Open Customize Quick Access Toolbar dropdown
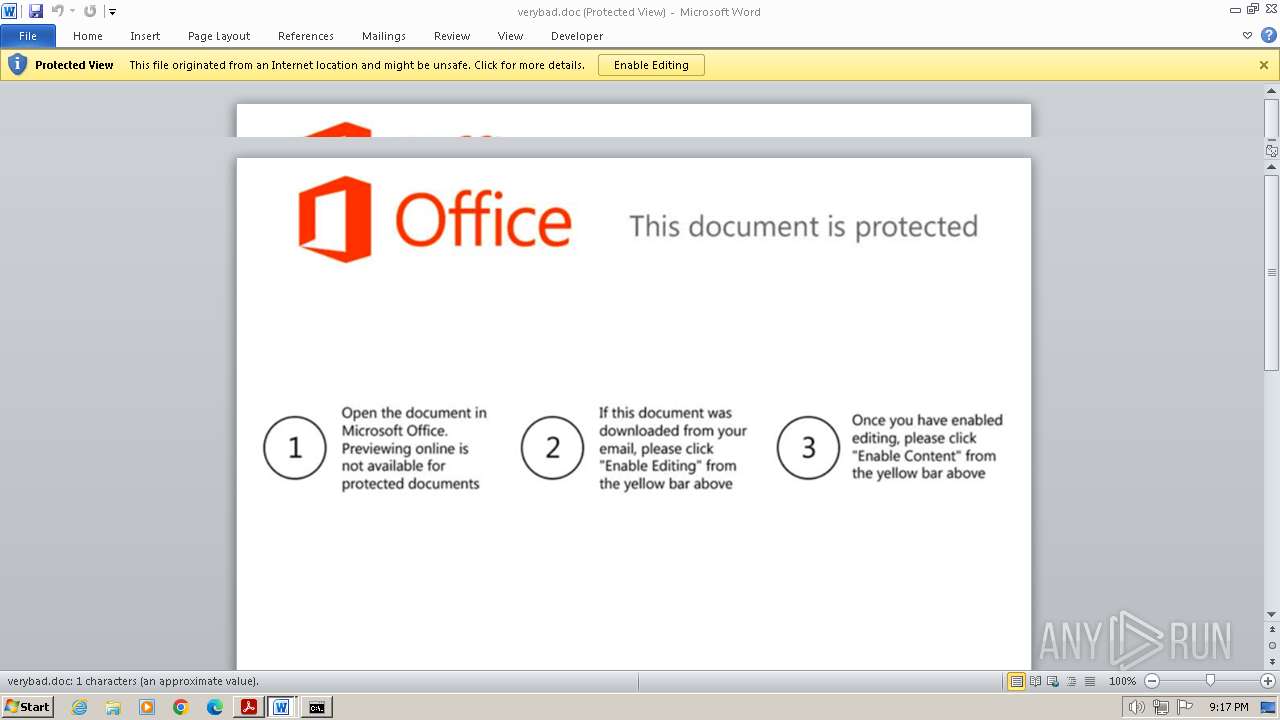This screenshot has height=720, width=1280. point(112,11)
